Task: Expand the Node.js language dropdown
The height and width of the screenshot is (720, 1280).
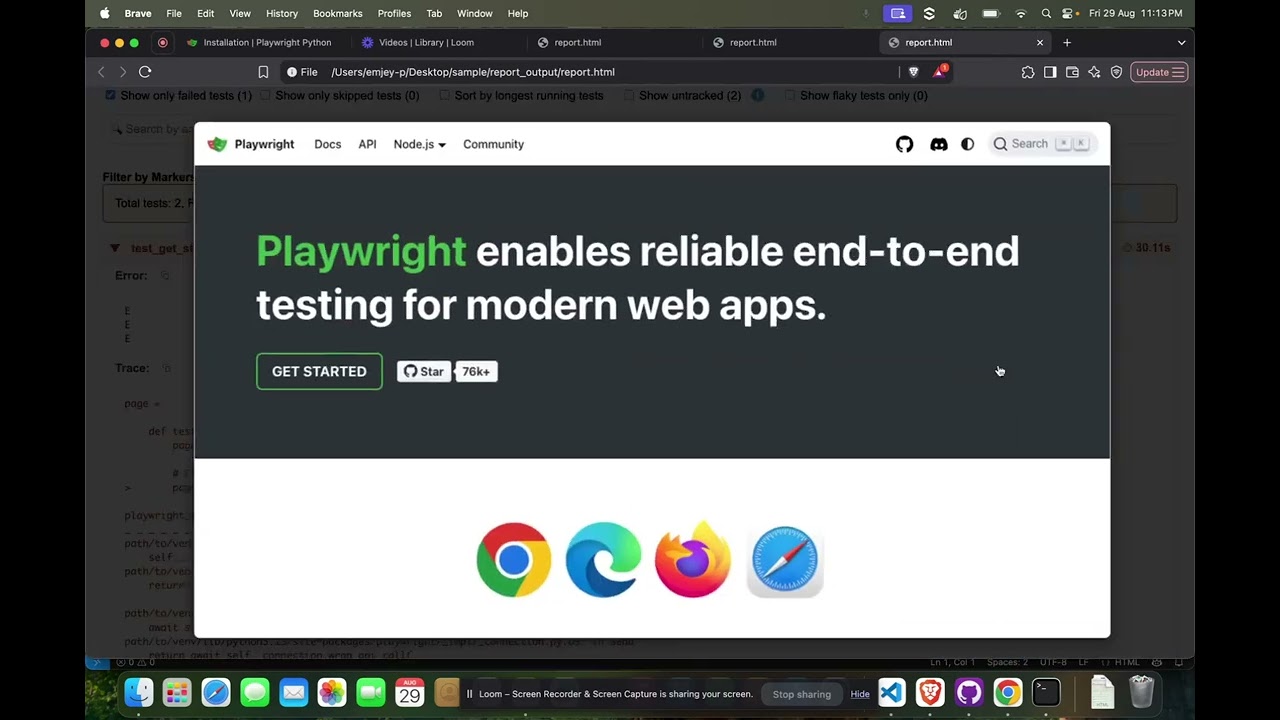Action: pos(419,144)
